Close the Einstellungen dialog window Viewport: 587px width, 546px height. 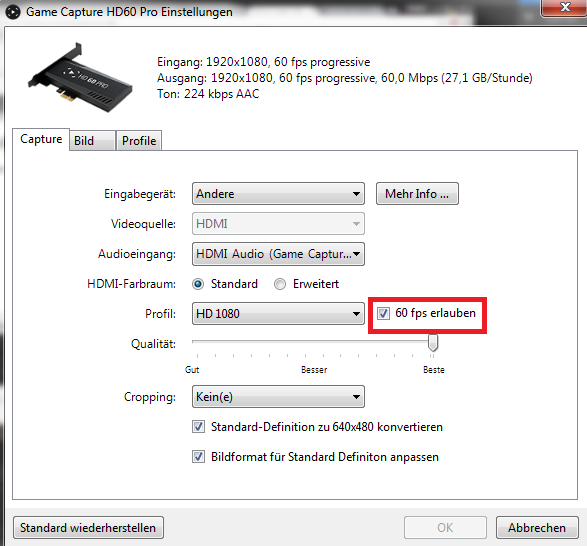(565, 7)
